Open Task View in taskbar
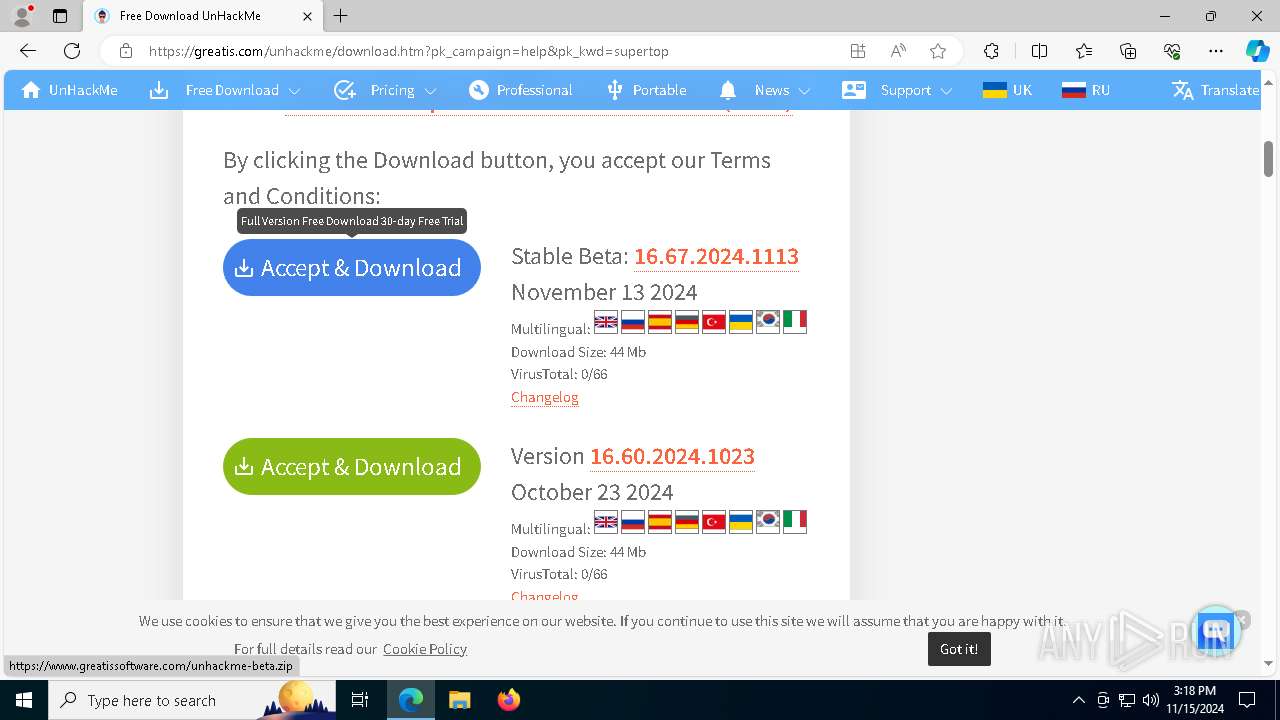1280x720 pixels. (360, 700)
